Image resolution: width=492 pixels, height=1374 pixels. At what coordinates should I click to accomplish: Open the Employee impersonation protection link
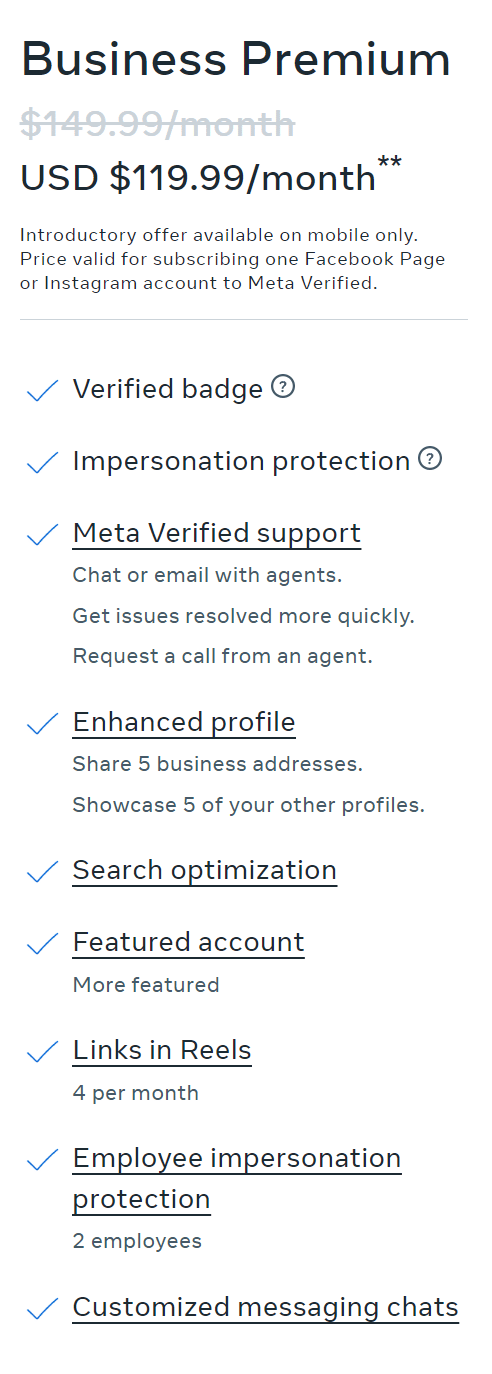point(237,1178)
